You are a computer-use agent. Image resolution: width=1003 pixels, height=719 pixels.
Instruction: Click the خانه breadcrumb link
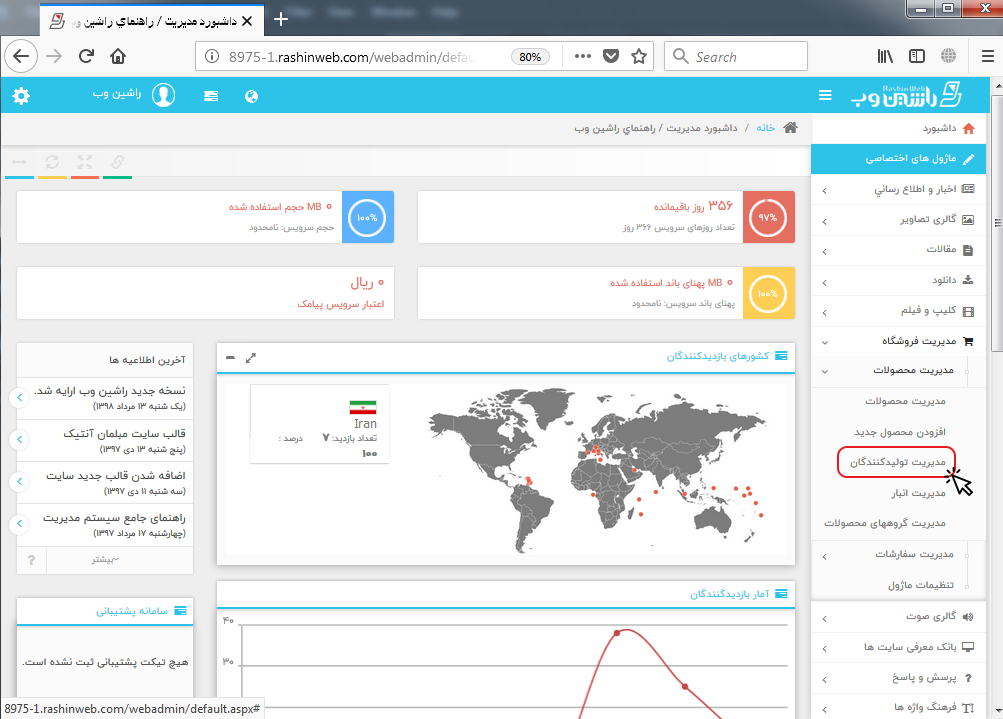coord(765,127)
